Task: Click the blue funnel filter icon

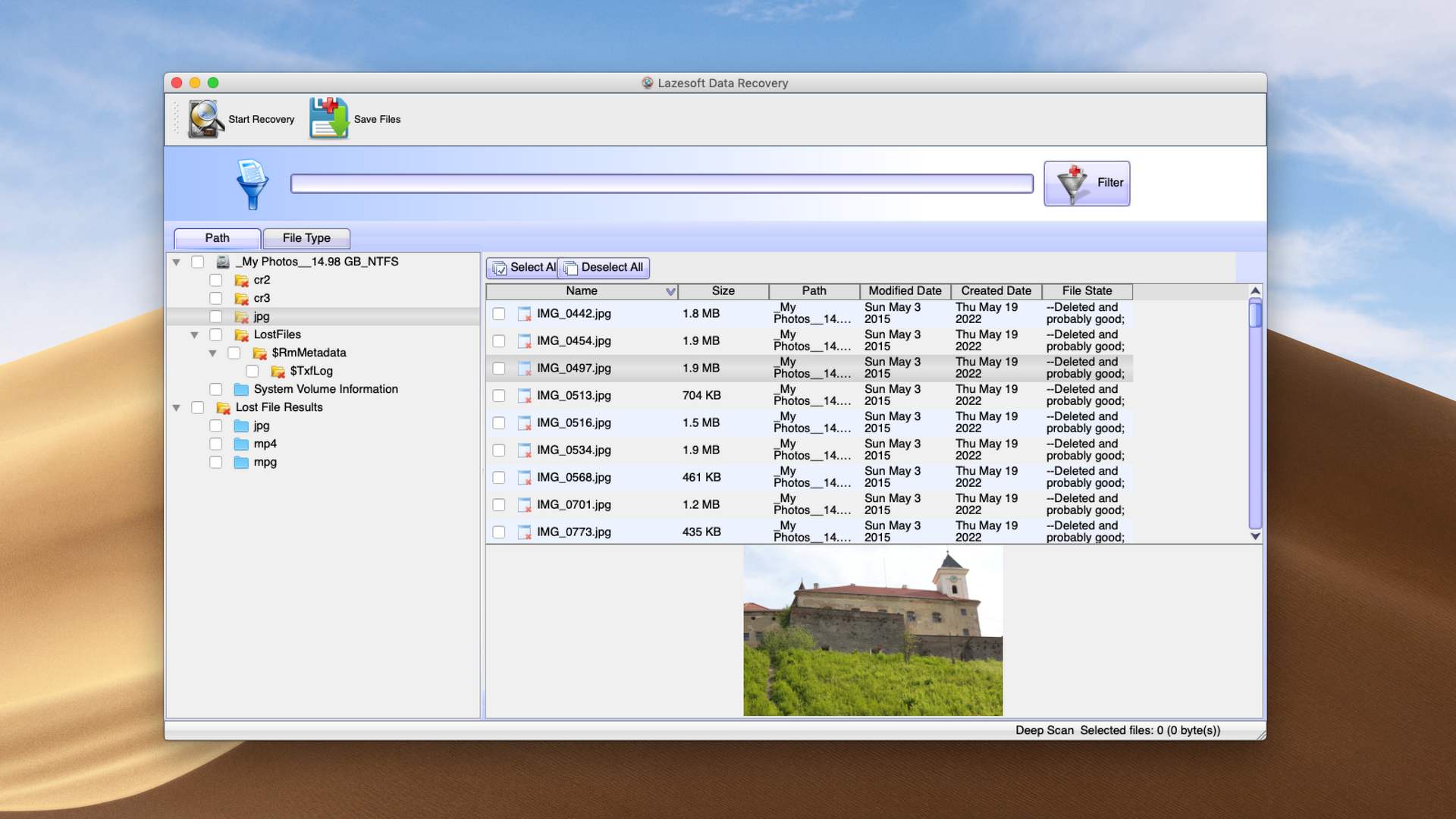Action: [252, 184]
